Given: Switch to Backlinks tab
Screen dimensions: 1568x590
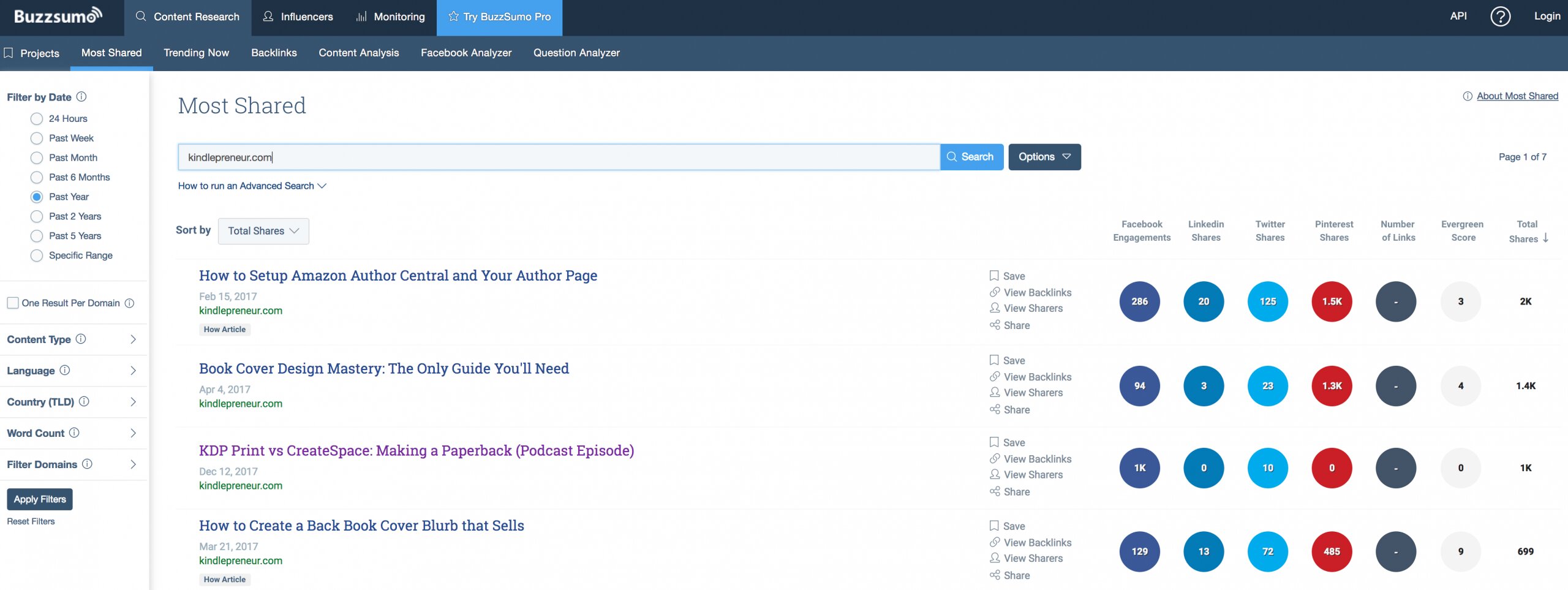Looking at the screenshot, I should click(x=274, y=53).
